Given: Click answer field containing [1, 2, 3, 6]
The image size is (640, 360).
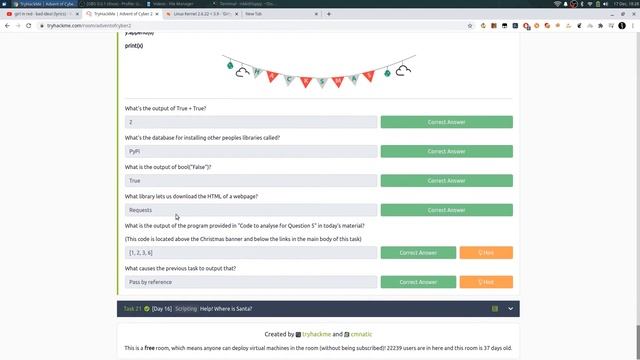Looking at the screenshot, I should (x=251, y=253).
